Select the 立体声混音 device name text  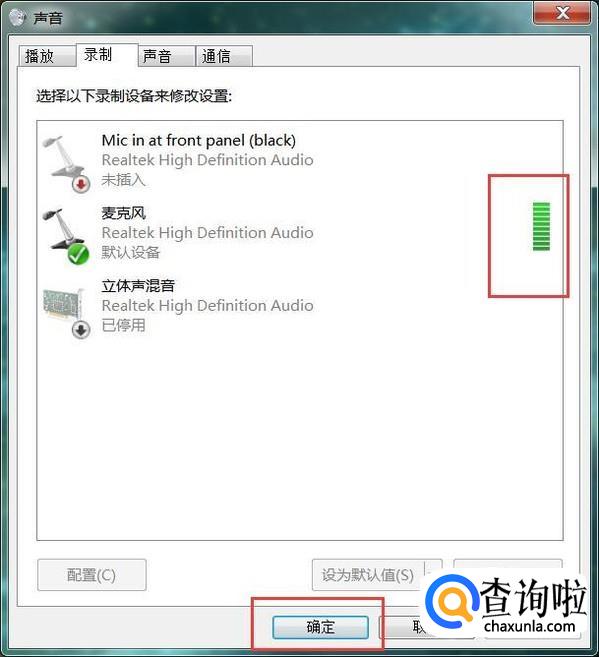[x=138, y=286]
